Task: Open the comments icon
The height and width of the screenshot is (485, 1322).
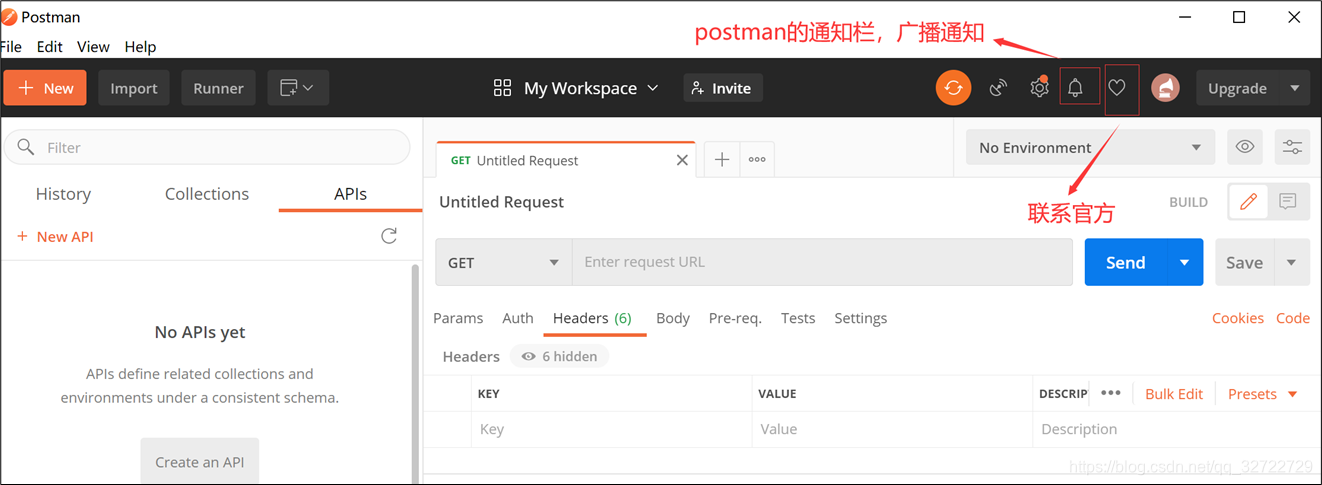Action: 1288,202
